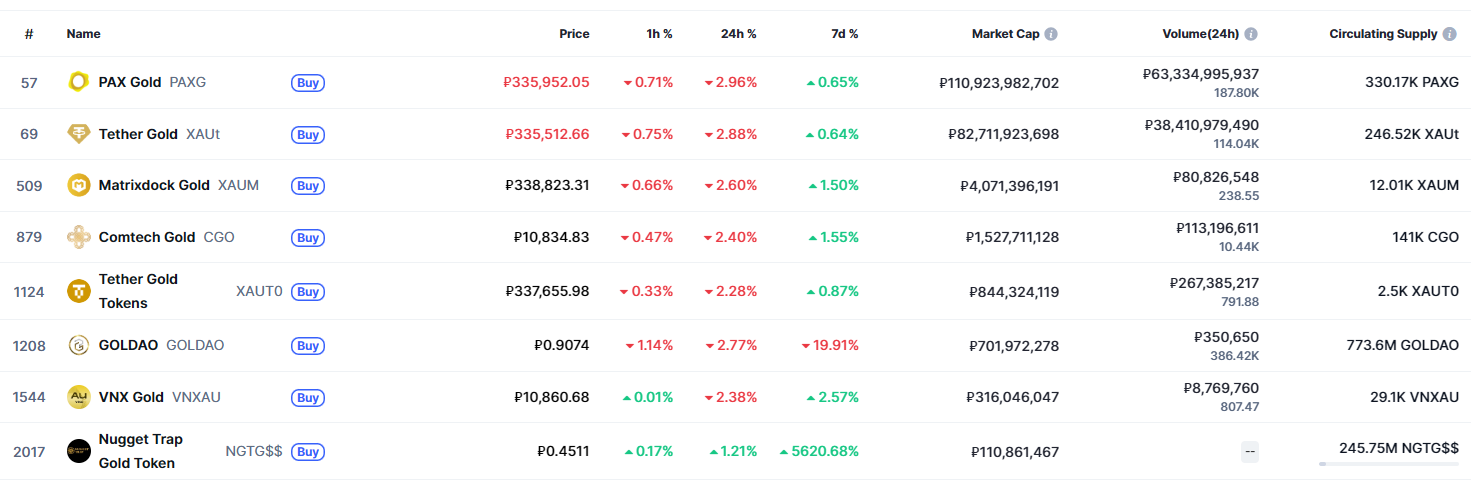Sort by the 24h % column header
The width and height of the screenshot is (1471, 482).
click(738, 34)
